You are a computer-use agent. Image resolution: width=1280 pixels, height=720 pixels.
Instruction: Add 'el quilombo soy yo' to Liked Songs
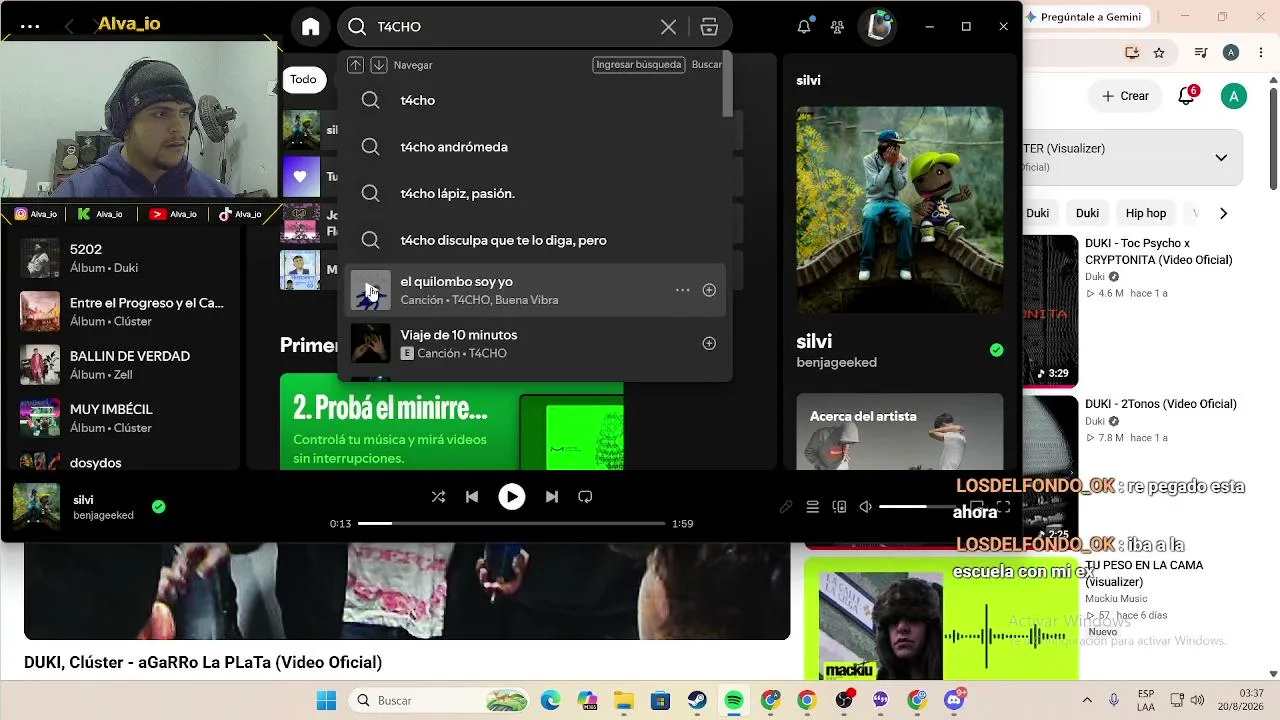(x=709, y=290)
